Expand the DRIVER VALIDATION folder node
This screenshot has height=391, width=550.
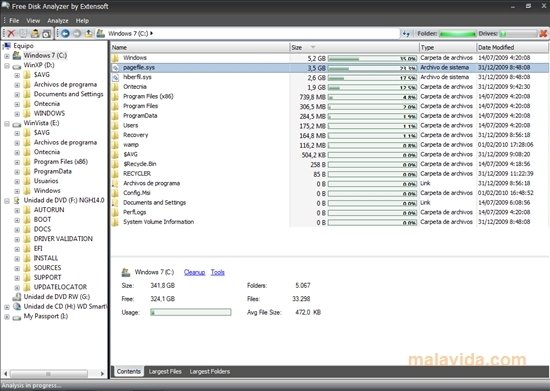pos(17,240)
